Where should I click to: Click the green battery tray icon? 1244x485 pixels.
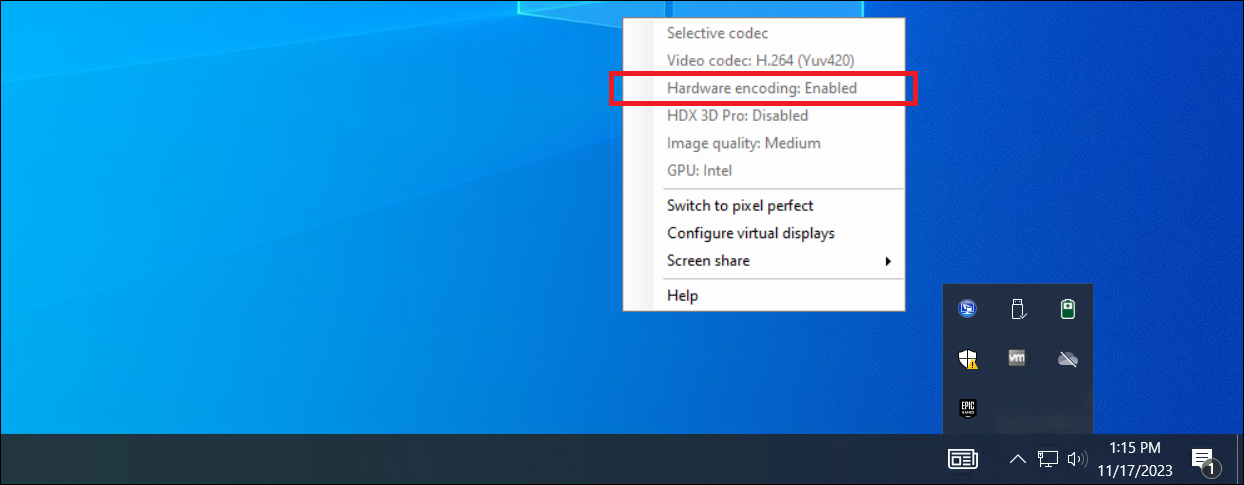tap(1068, 309)
